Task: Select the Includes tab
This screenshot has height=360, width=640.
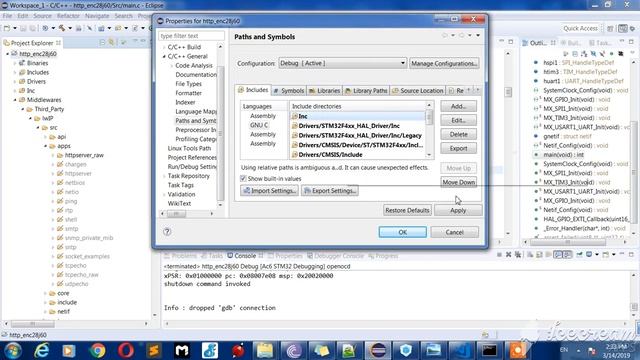Action: tap(253, 90)
